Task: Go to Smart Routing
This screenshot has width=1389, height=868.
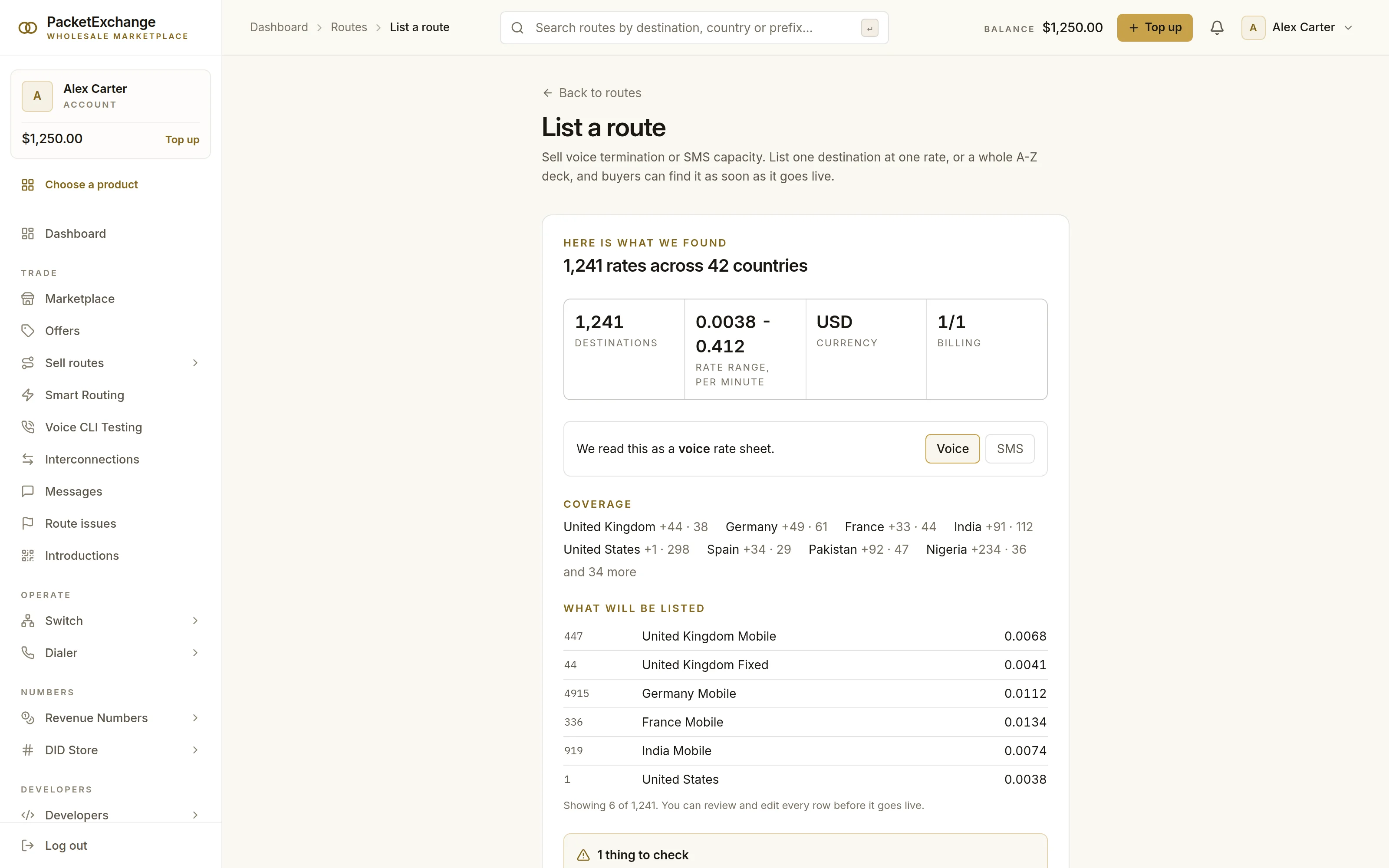Action: point(111,395)
